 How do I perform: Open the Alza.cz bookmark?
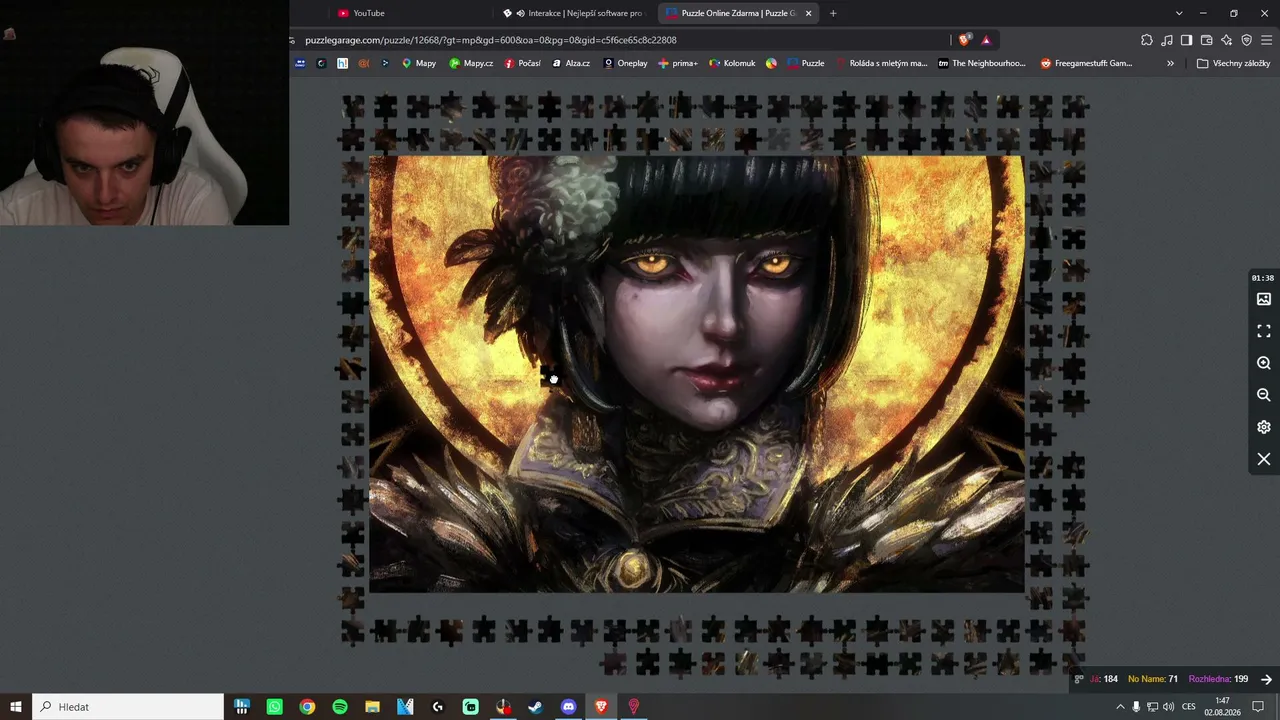[571, 63]
